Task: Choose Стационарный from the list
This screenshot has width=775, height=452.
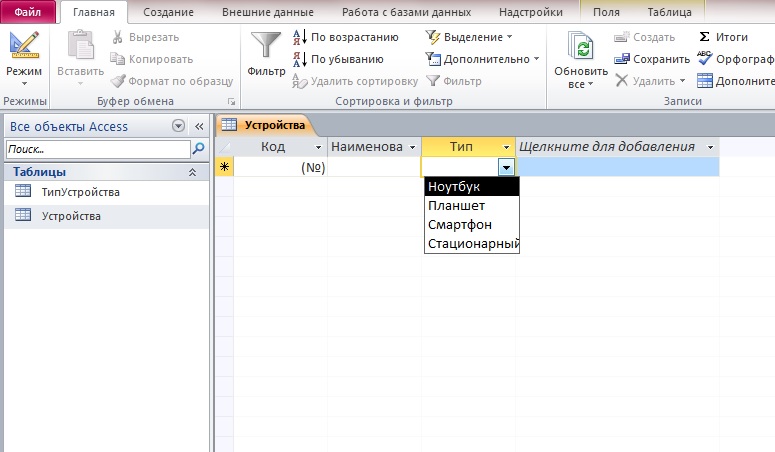Action: click(472, 243)
